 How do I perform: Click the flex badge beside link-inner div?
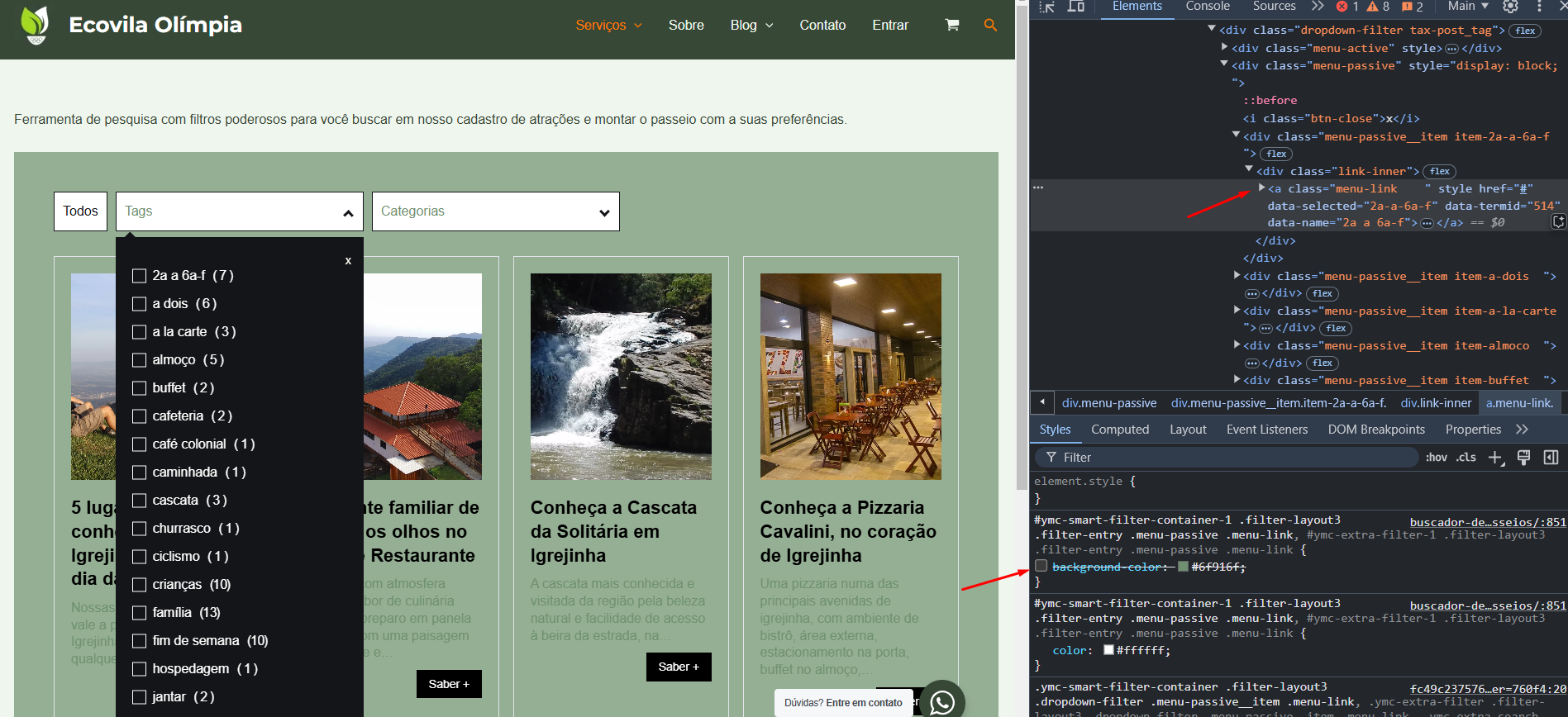(1440, 172)
